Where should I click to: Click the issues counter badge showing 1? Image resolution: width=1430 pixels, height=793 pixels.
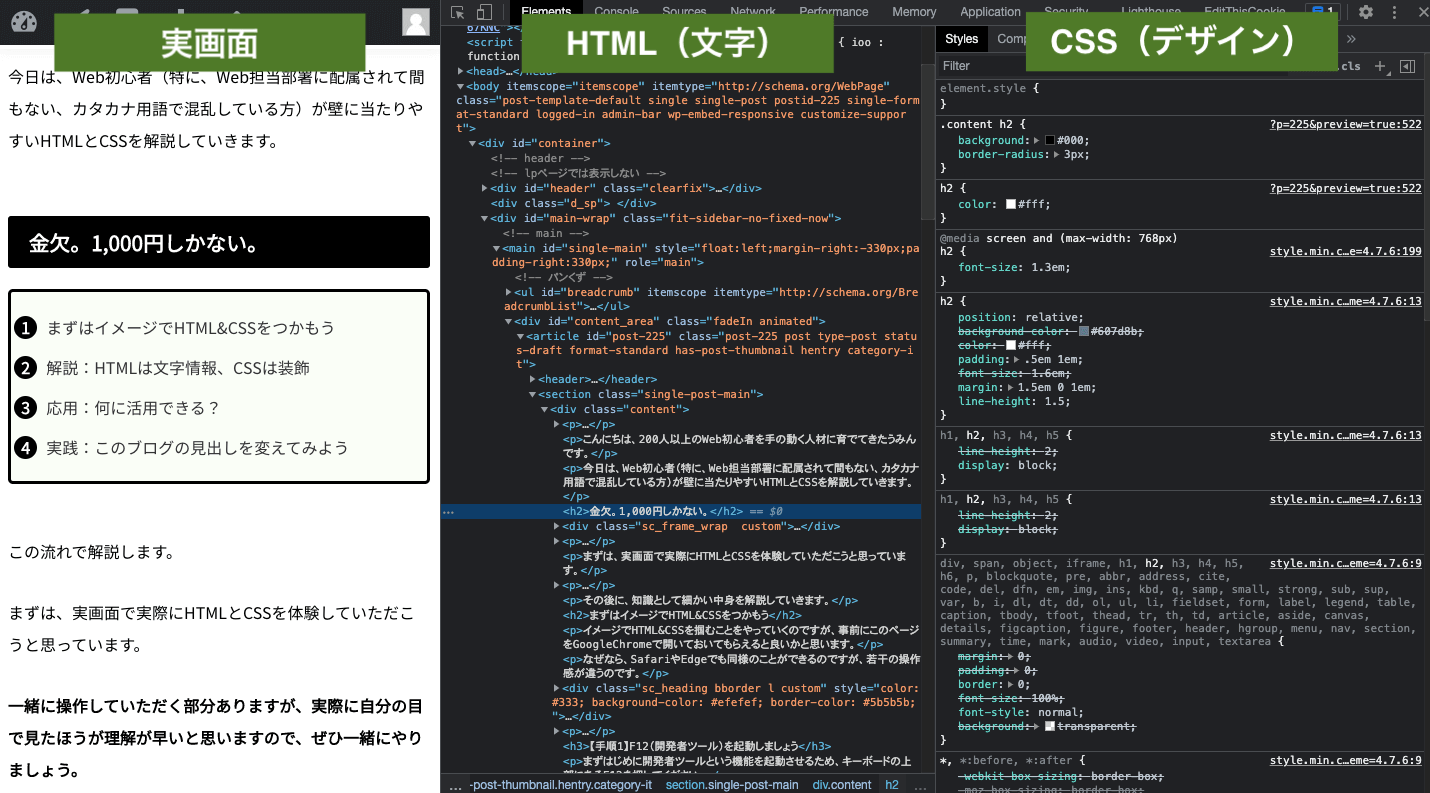[x=1324, y=12]
